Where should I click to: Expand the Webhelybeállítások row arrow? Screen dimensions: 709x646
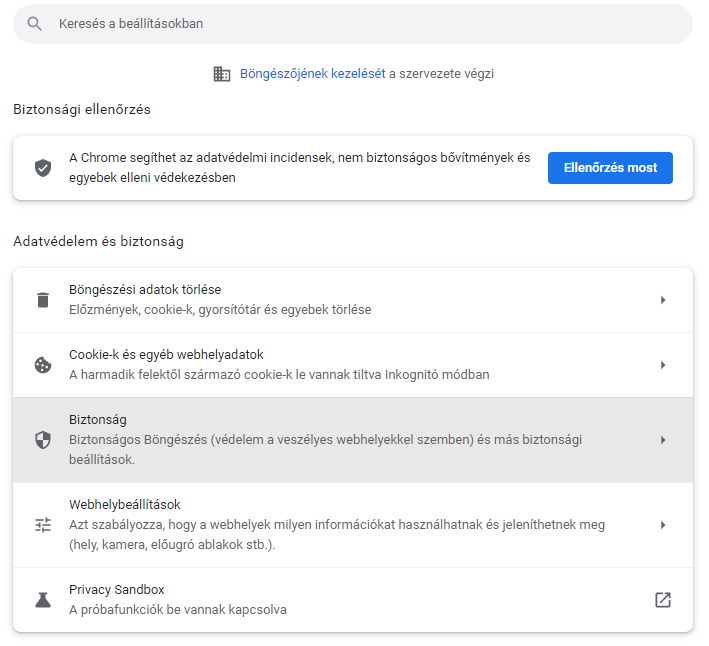click(663, 525)
